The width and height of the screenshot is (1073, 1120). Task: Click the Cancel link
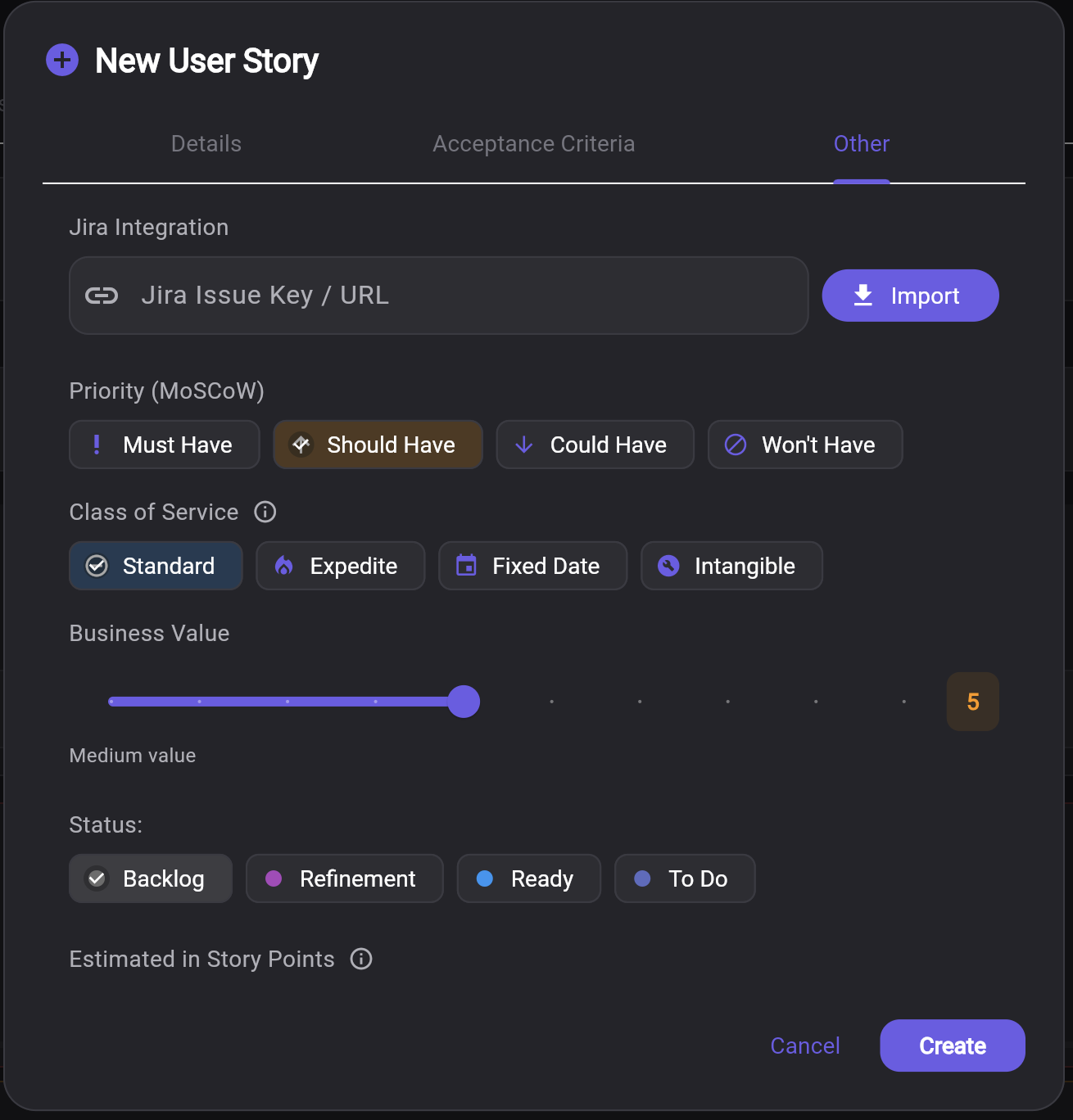point(804,1045)
